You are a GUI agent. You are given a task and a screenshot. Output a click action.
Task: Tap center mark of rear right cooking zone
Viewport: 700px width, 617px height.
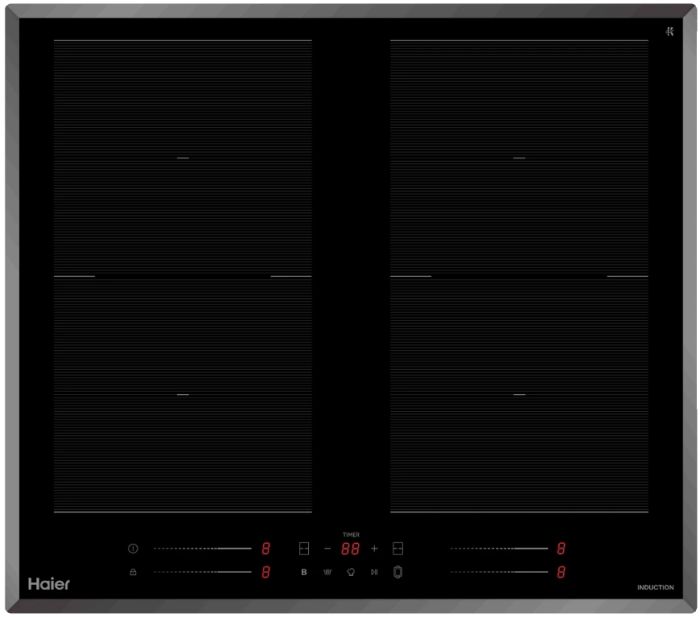[519, 158]
